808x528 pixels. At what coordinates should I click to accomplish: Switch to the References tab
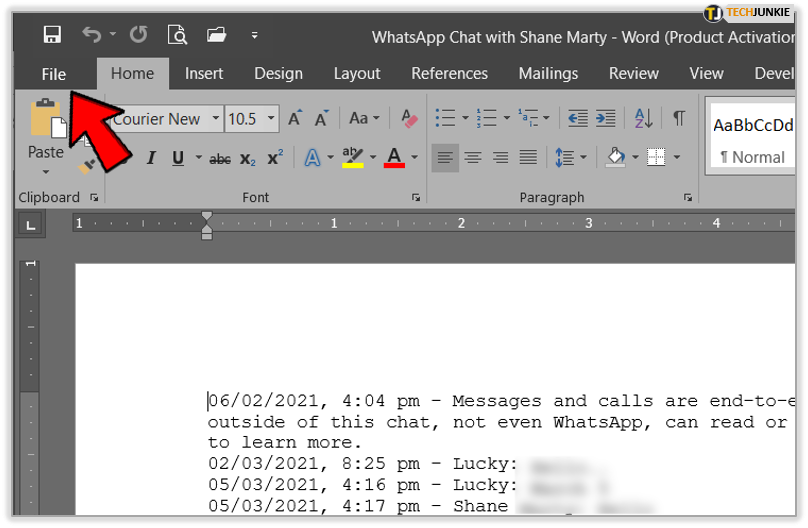[449, 74]
